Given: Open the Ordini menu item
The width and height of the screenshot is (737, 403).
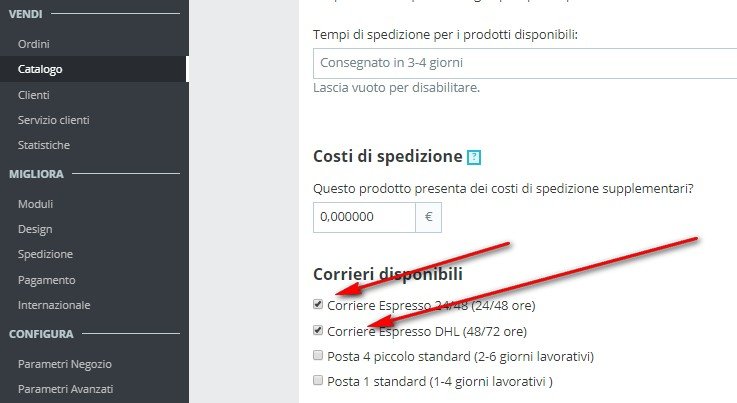Looking at the screenshot, I should tap(34, 44).
